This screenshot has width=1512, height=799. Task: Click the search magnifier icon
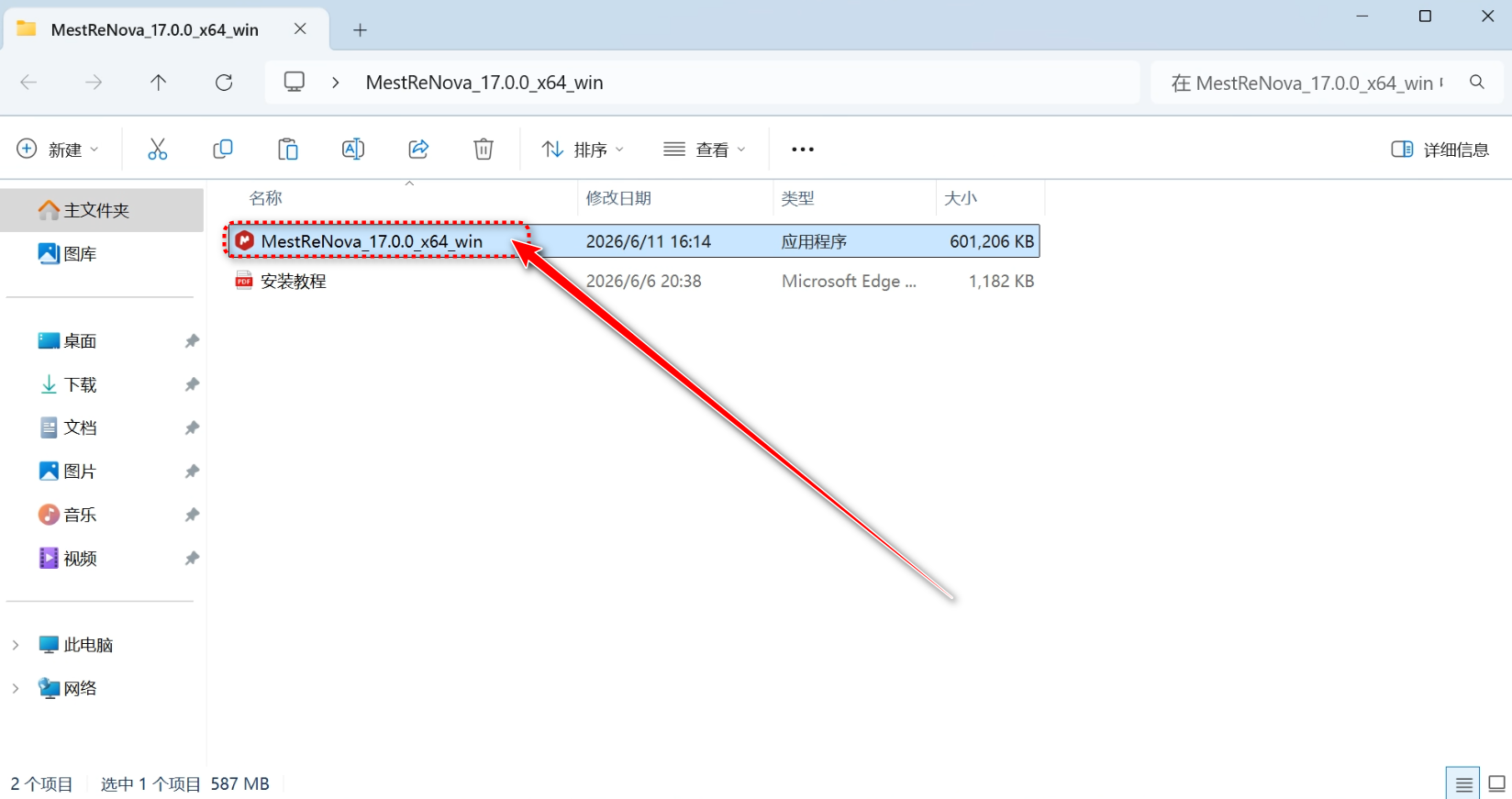1477,83
